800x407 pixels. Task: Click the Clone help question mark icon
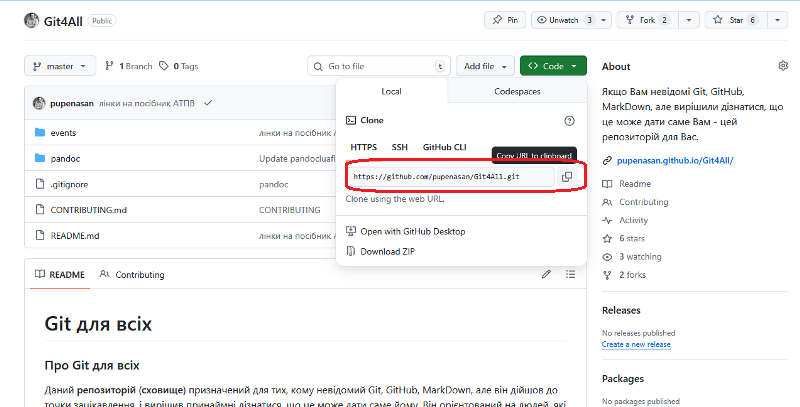(x=569, y=120)
